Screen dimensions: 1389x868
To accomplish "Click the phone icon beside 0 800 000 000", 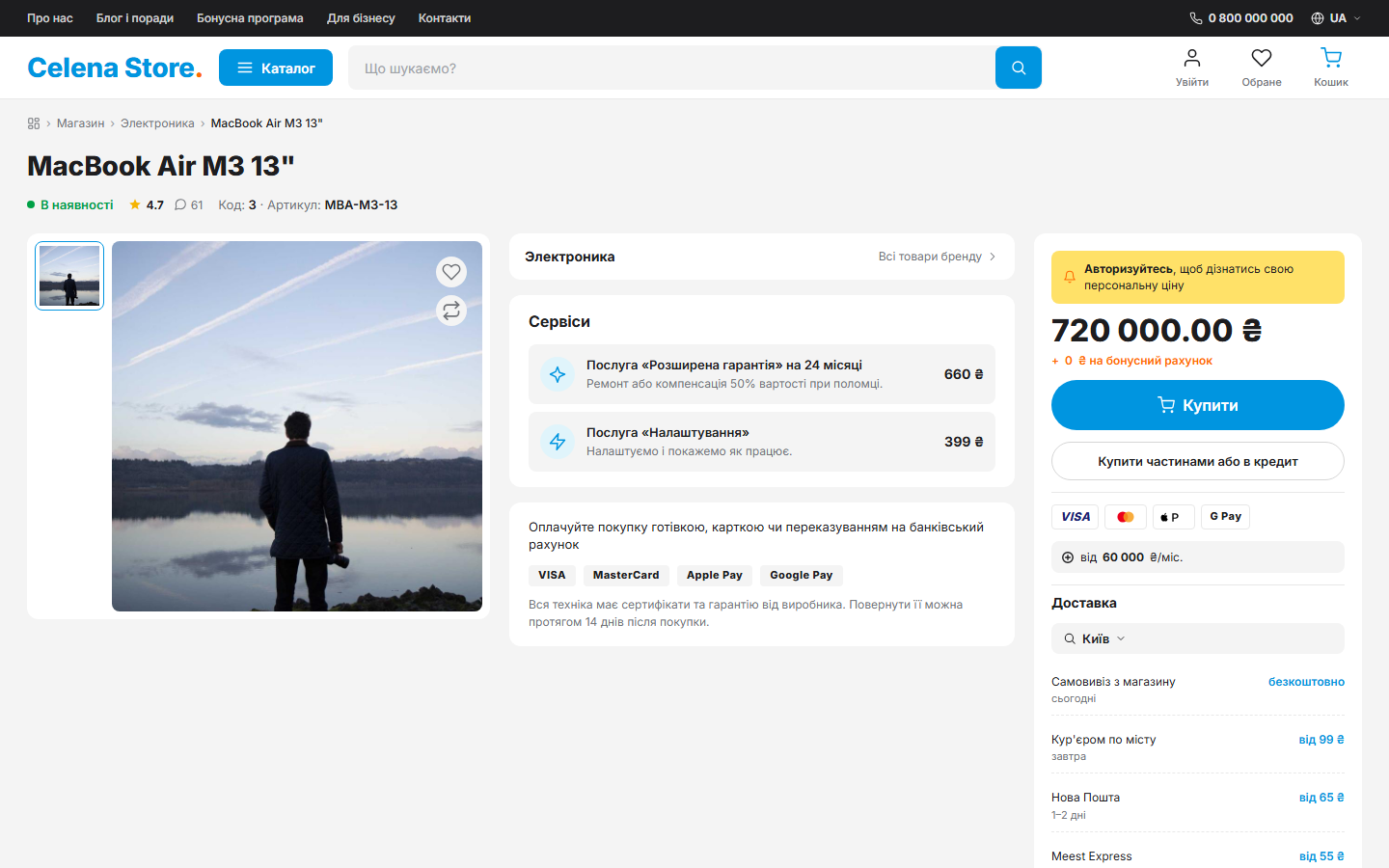I will [1196, 18].
